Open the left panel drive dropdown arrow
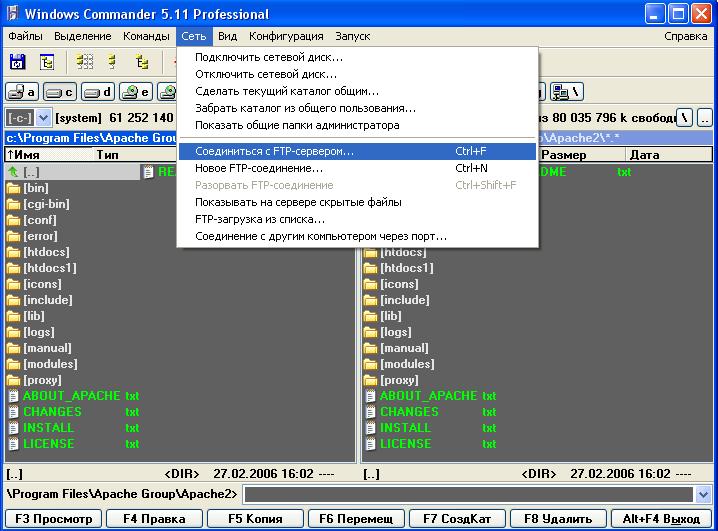 43,118
